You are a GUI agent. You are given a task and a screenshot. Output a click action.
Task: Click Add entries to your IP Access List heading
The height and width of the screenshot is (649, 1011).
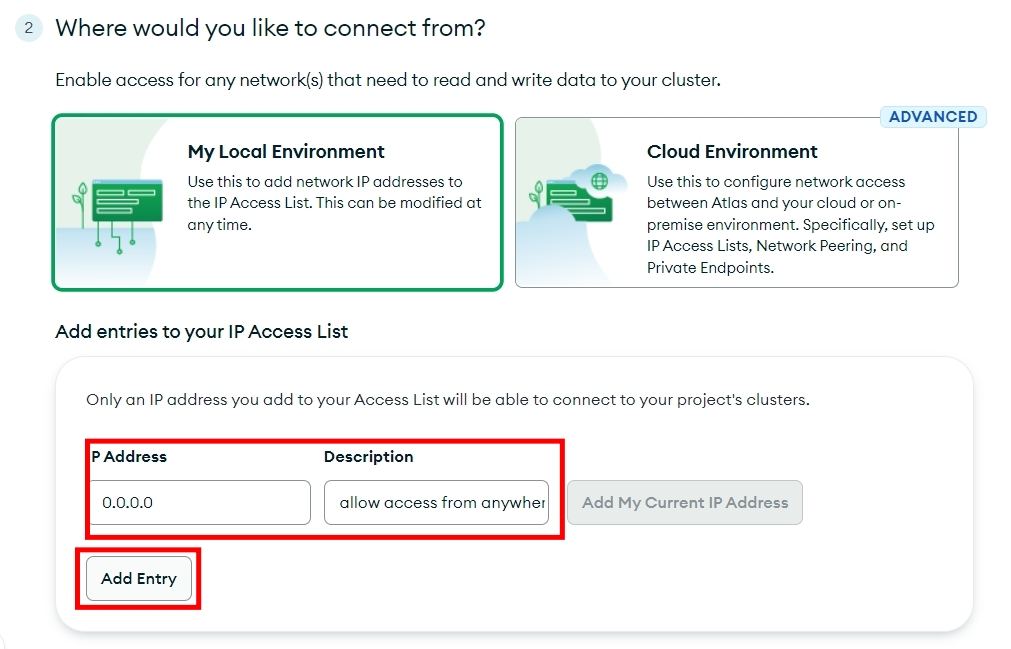click(x=201, y=331)
